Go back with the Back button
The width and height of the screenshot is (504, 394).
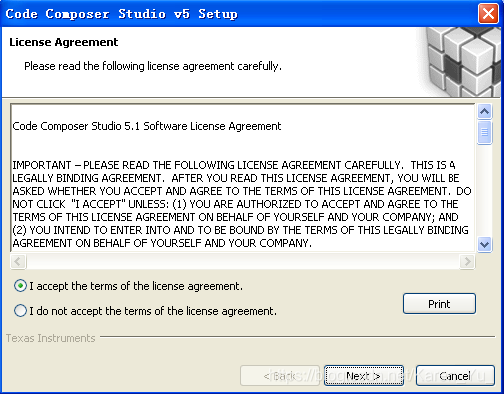click(x=280, y=376)
